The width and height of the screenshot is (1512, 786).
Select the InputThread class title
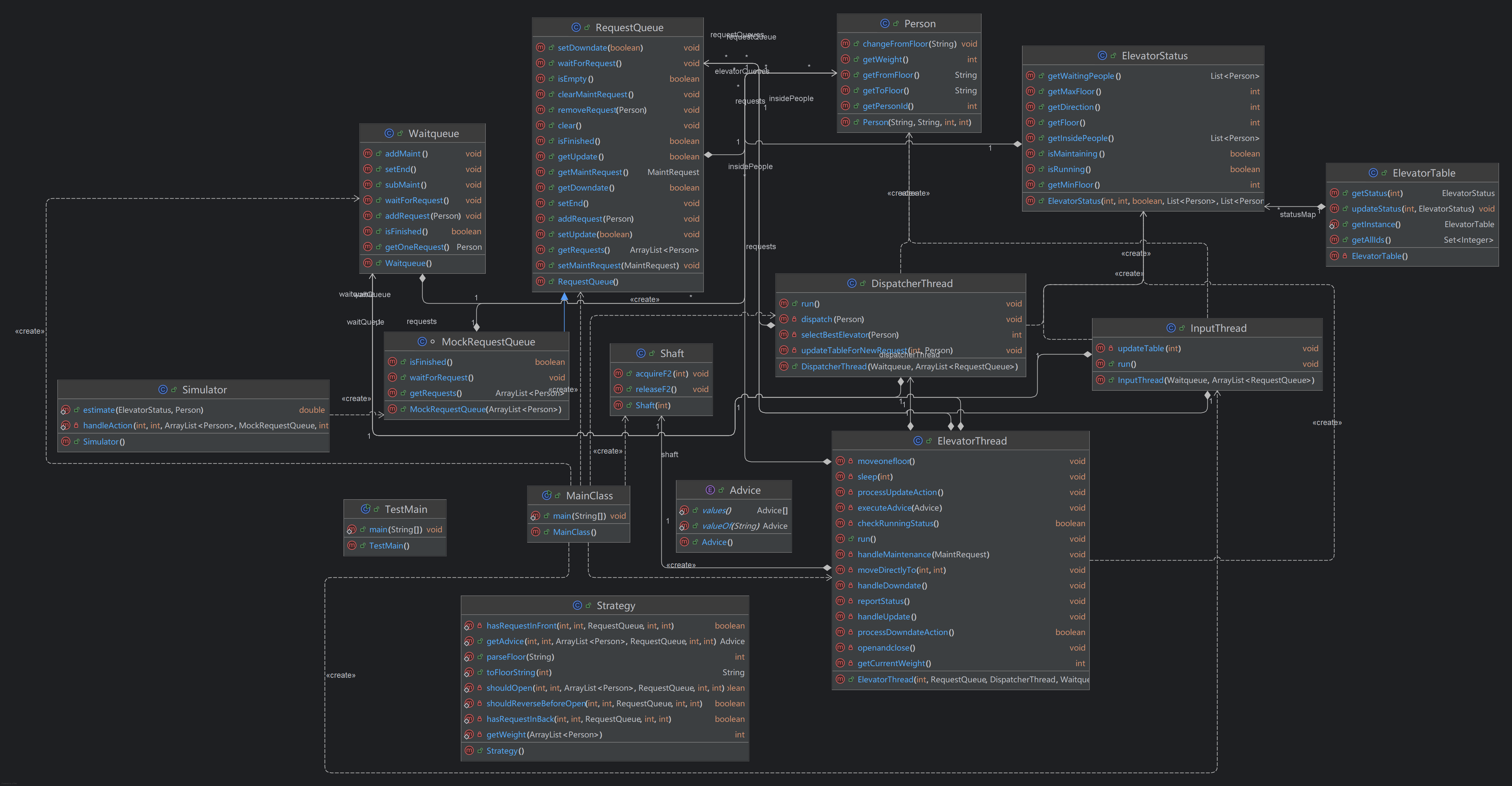1218,328
